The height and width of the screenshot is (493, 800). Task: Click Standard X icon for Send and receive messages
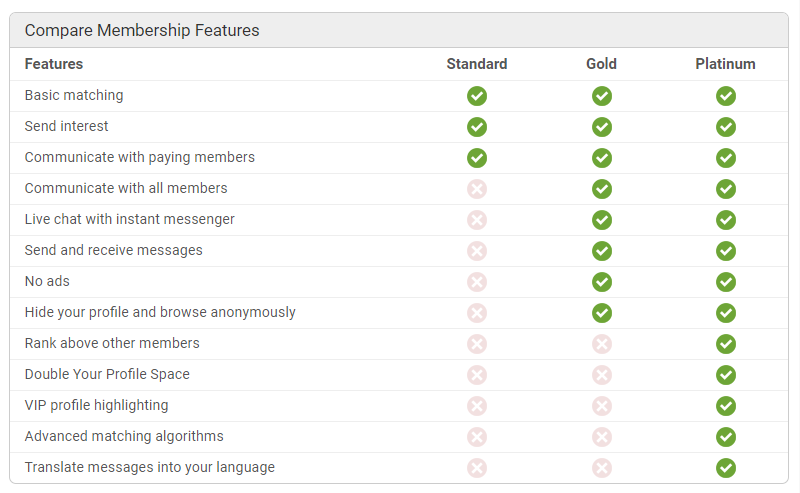click(x=477, y=251)
